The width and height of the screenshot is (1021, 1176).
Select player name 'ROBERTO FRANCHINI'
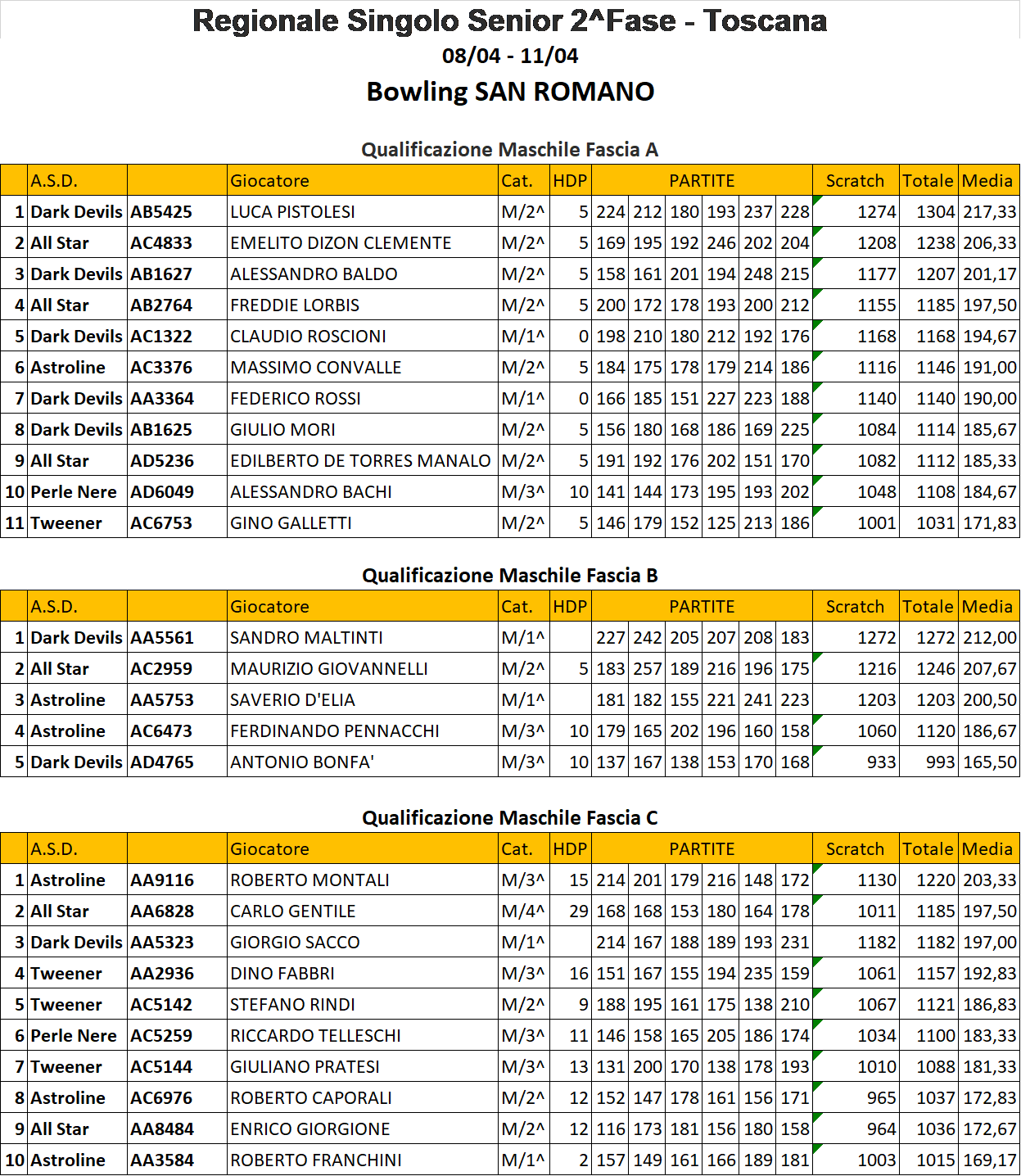point(316,1160)
